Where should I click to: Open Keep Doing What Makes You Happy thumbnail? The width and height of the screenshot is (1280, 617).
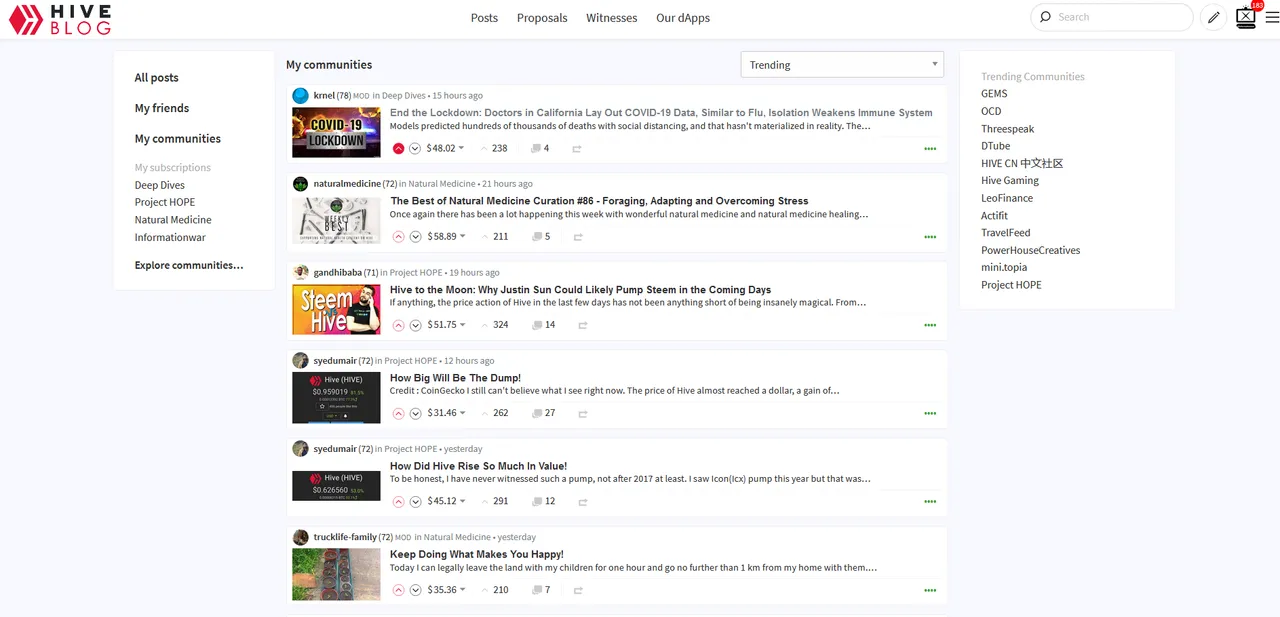pos(336,574)
